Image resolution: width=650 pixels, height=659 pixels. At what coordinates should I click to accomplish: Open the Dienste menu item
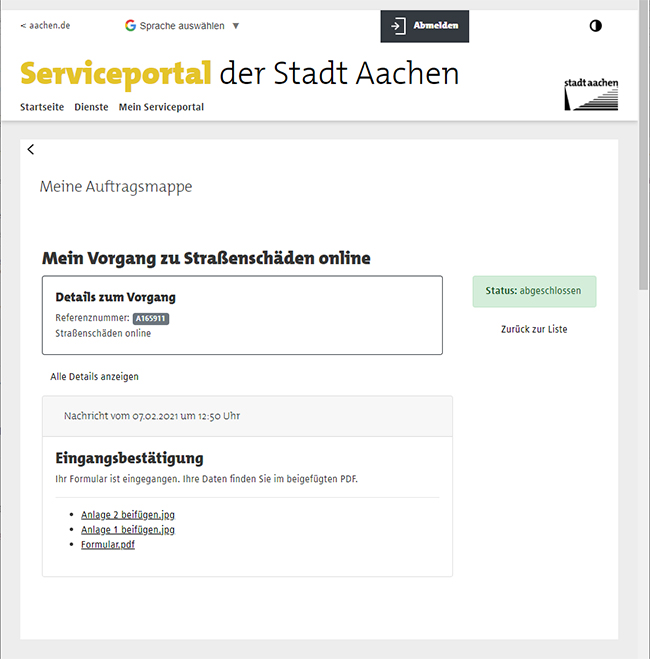(91, 107)
